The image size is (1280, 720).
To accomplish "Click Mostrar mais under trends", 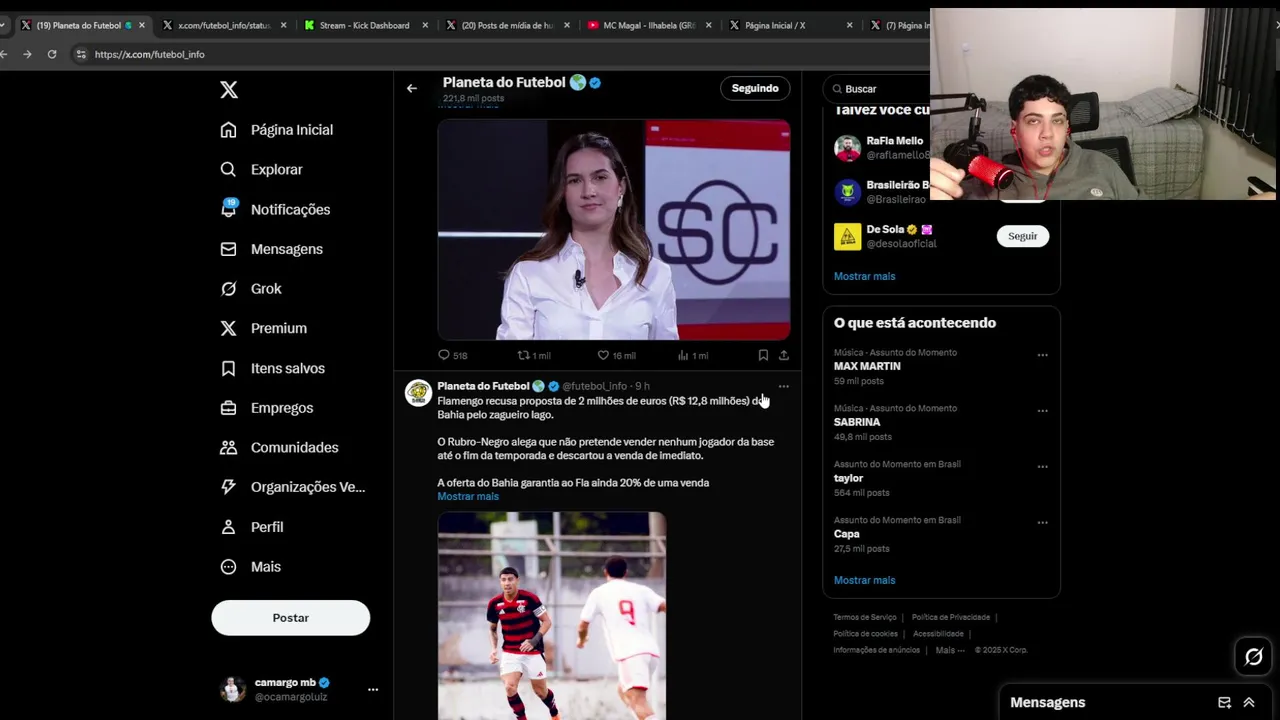I will (x=865, y=580).
